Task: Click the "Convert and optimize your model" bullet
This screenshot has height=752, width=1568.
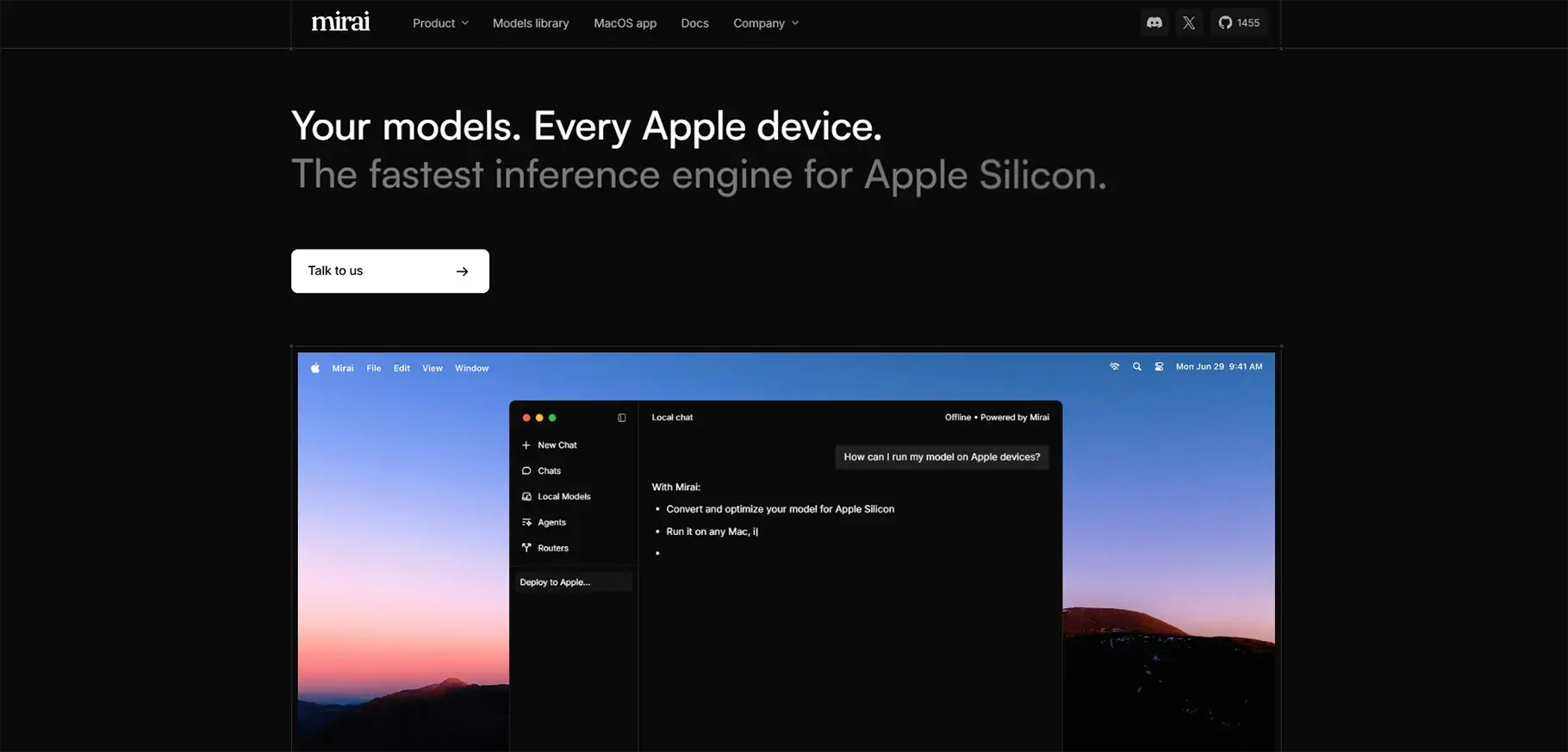Action: click(x=781, y=509)
